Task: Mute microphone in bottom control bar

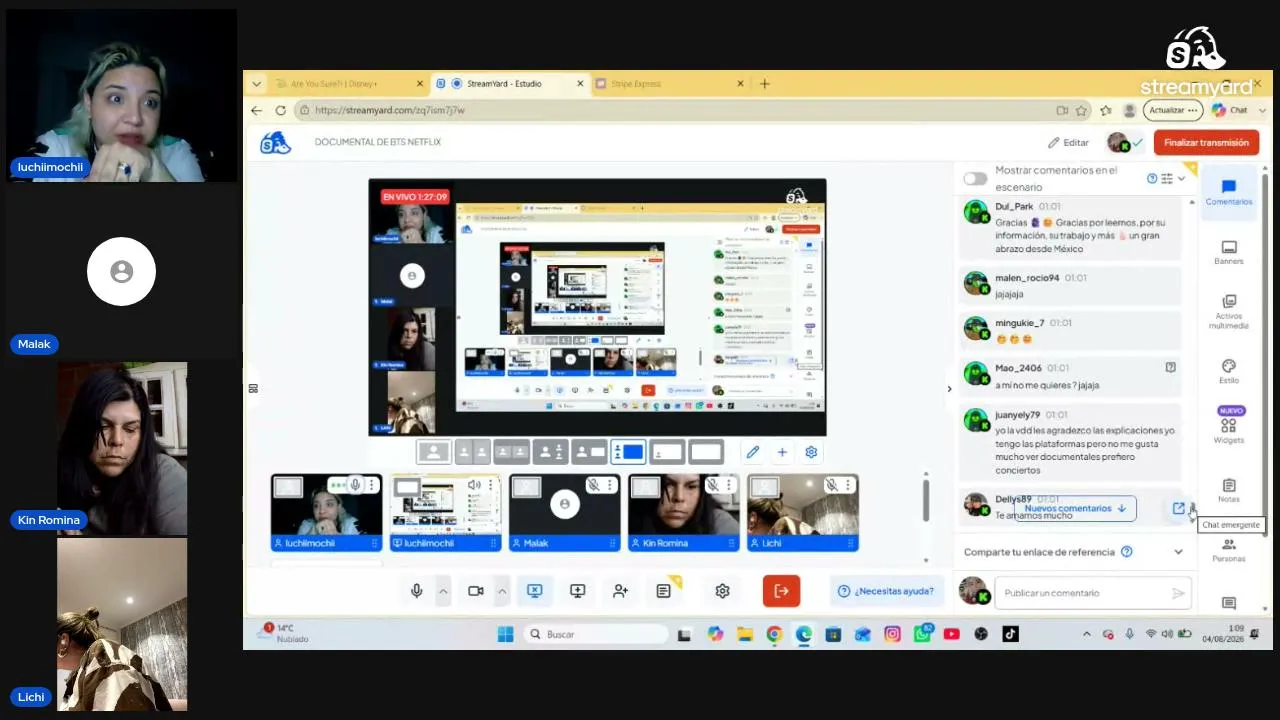Action: (x=417, y=591)
